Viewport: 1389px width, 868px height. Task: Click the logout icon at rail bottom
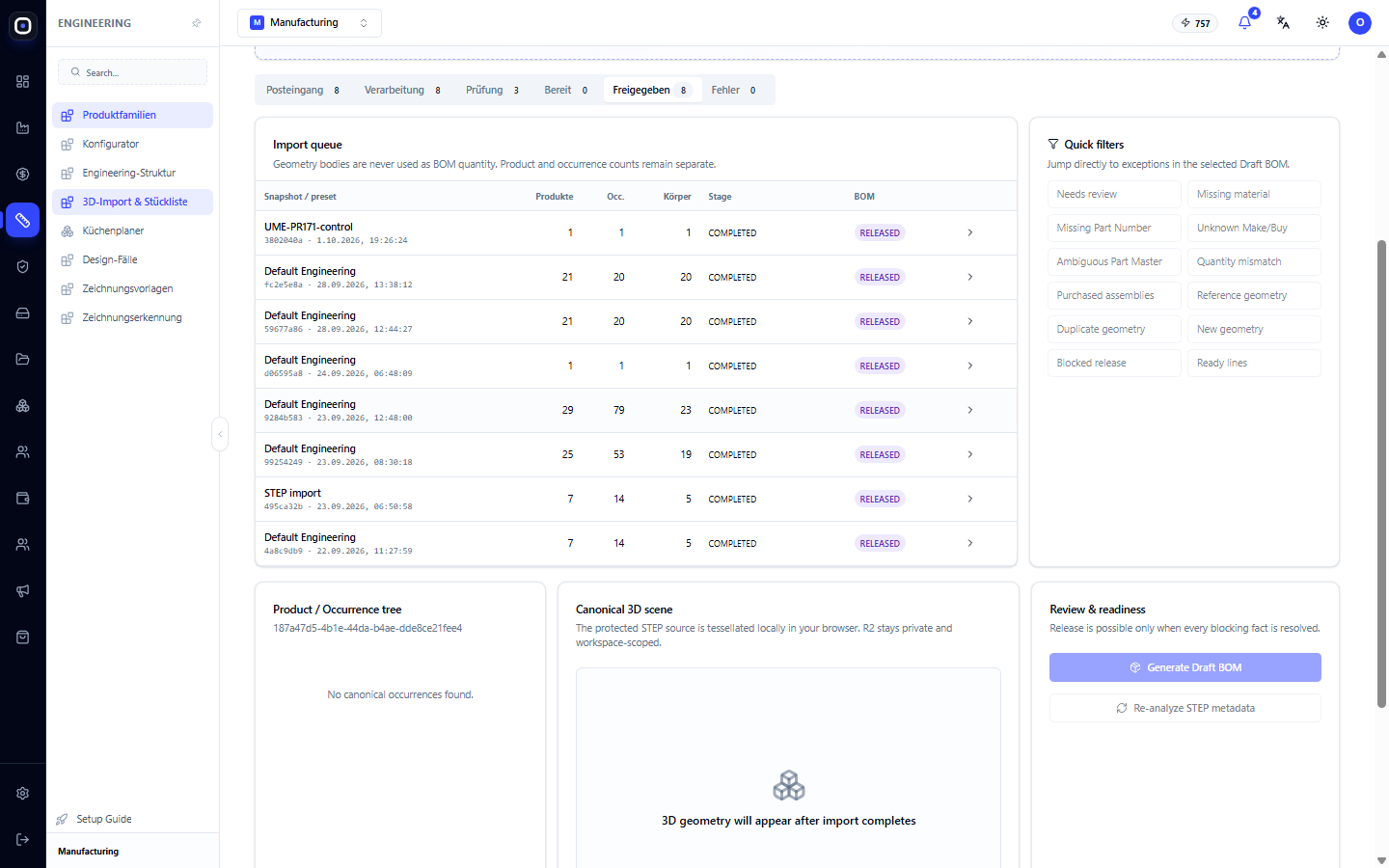point(22,840)
